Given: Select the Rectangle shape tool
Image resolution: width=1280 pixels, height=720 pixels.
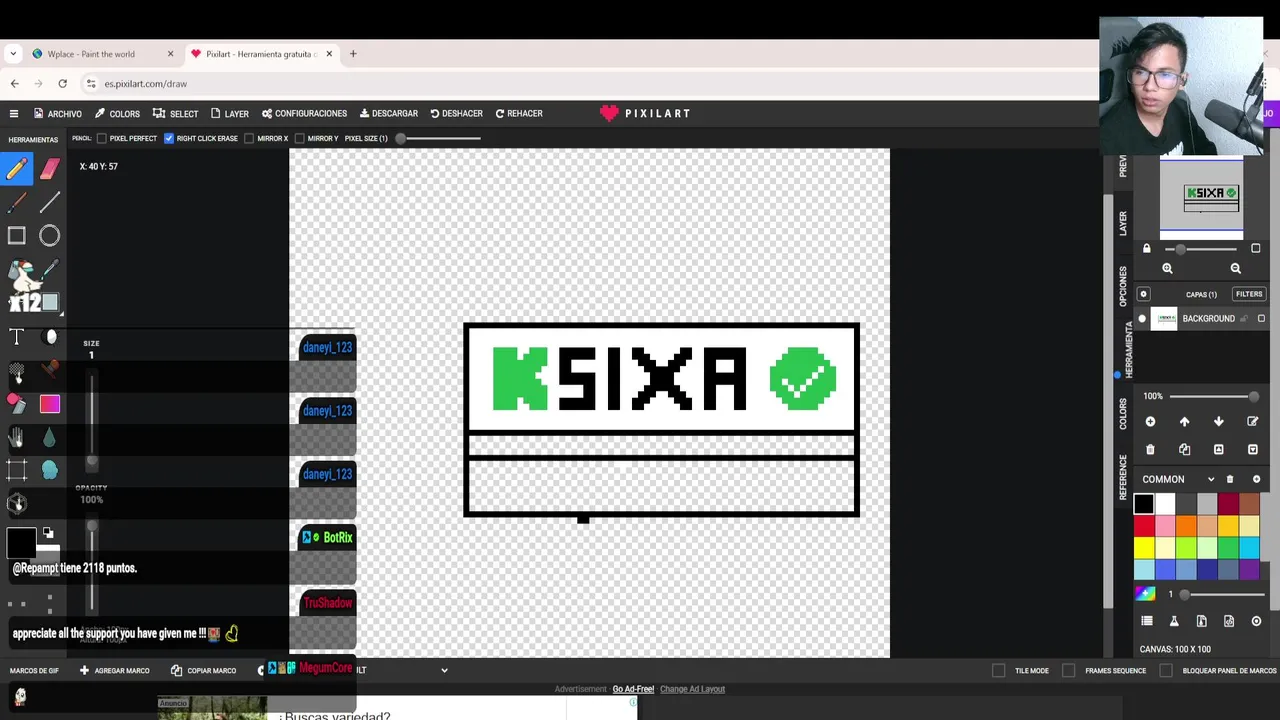Looking at the screenshot, I should pos(17,236).
